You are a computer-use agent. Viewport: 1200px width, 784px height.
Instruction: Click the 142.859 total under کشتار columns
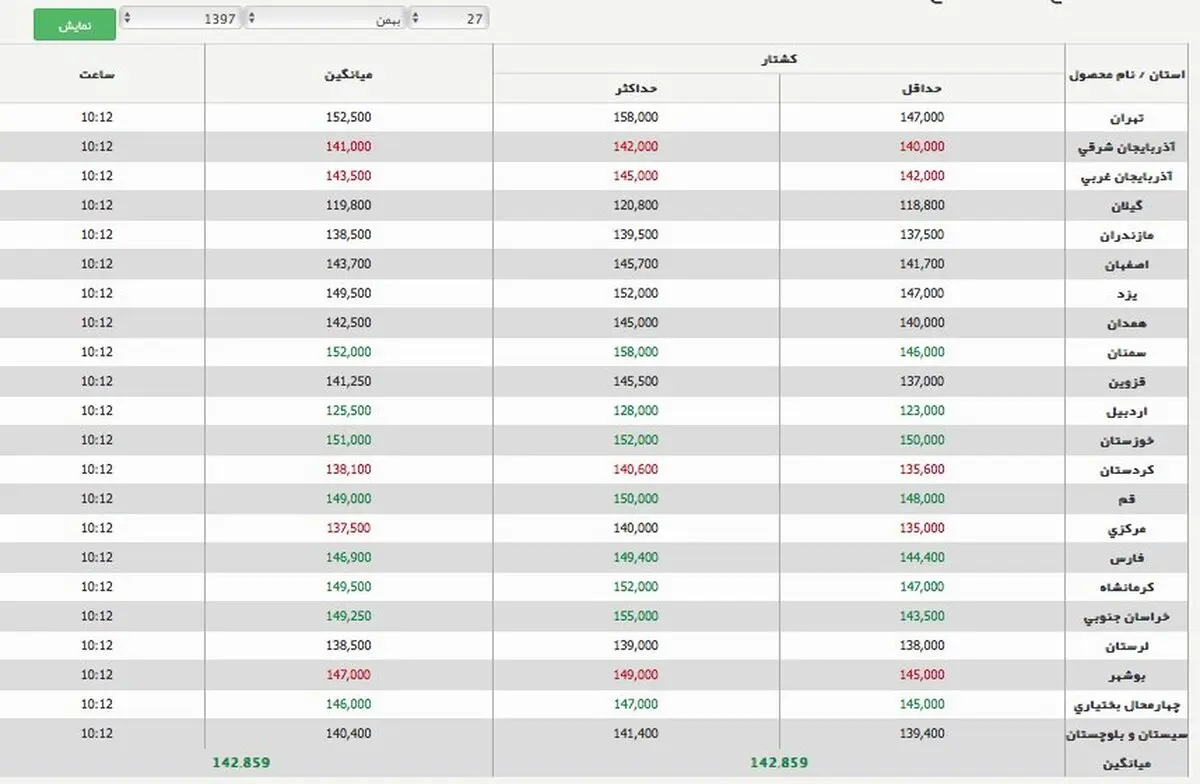click(x=779, y=762)
